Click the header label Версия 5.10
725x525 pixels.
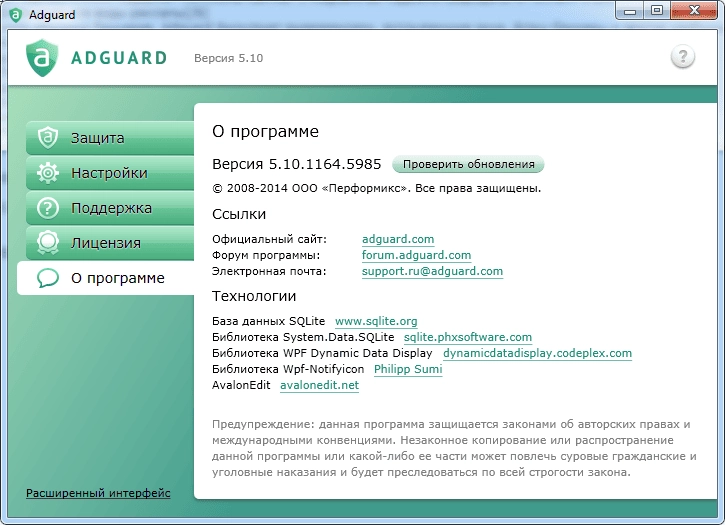[228, 58]
